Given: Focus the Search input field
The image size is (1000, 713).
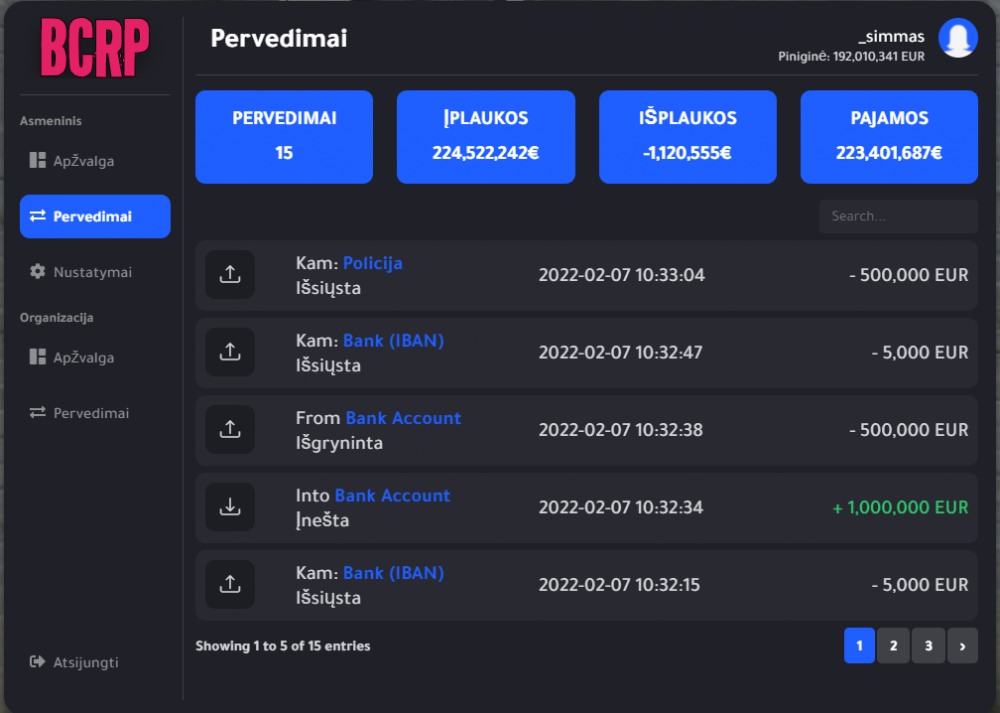Looking at the screenshot, I should tap(897, 216).
